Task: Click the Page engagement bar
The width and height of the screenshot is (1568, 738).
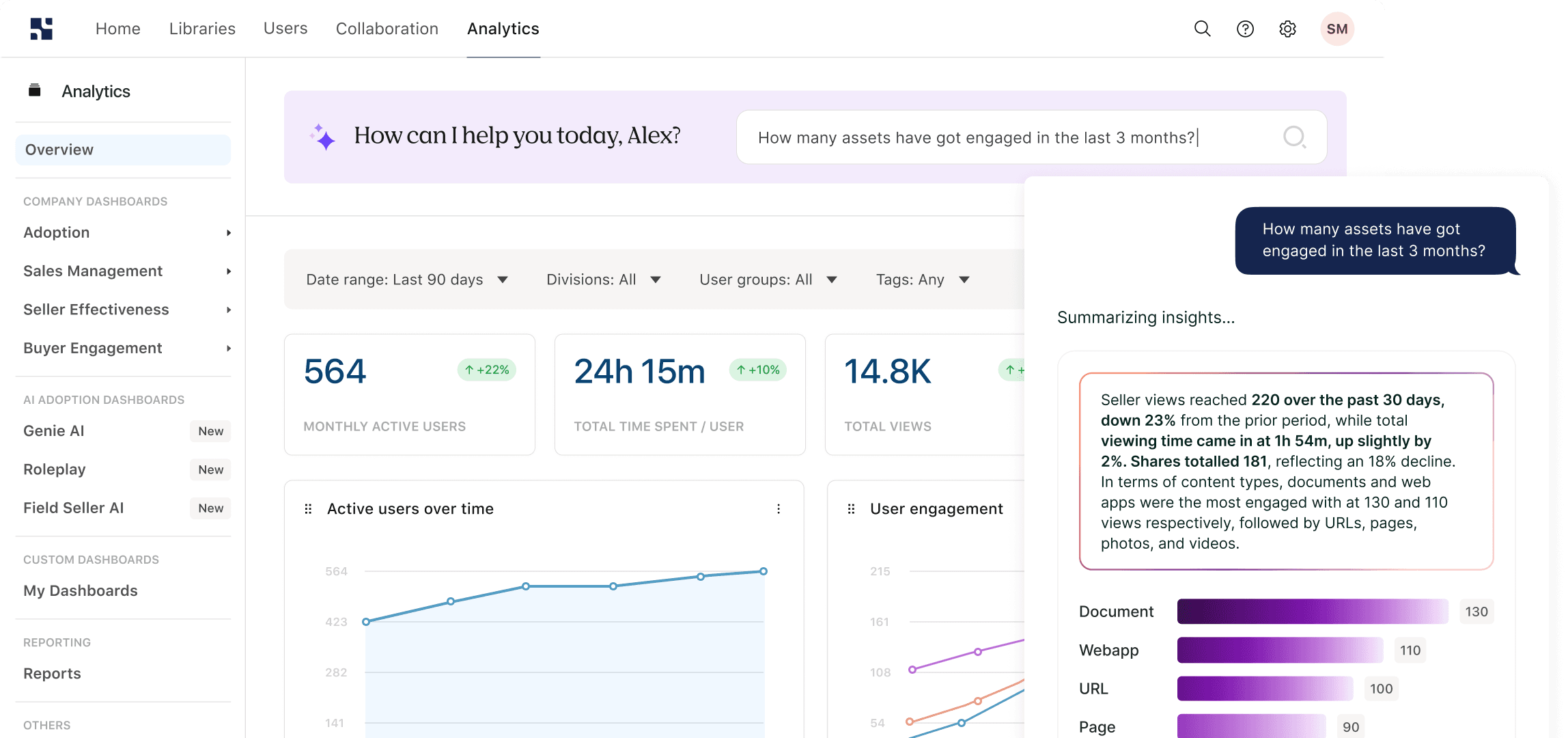Action: [x=1251, y=726]
